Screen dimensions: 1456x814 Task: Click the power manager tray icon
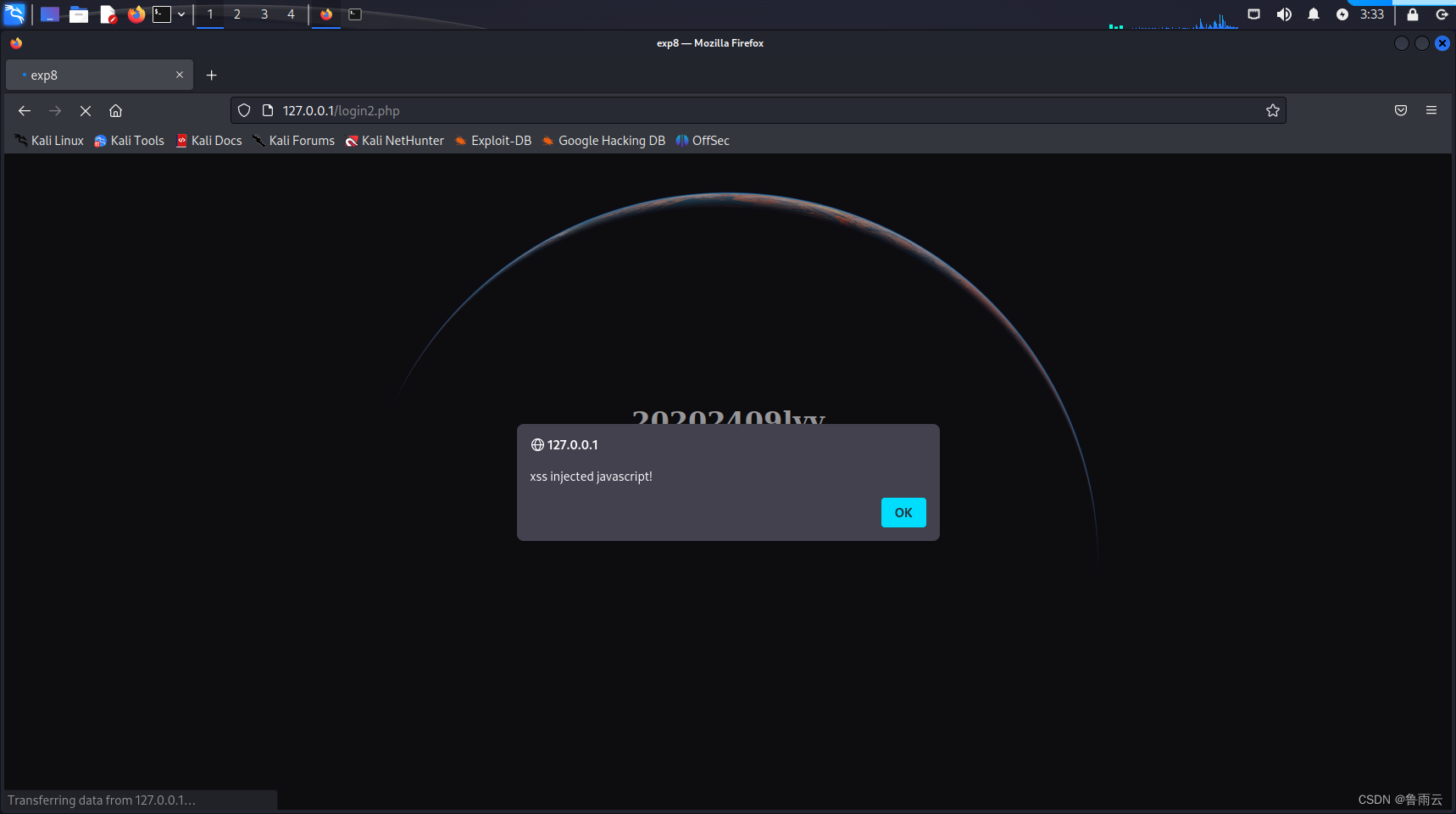[1342, 14]
